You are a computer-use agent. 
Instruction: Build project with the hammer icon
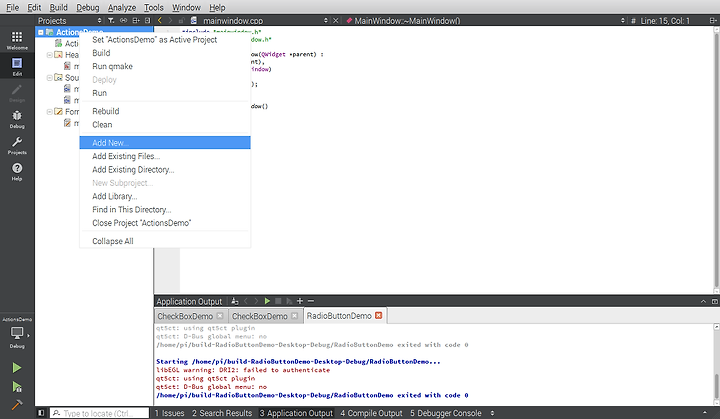[17, 405]
